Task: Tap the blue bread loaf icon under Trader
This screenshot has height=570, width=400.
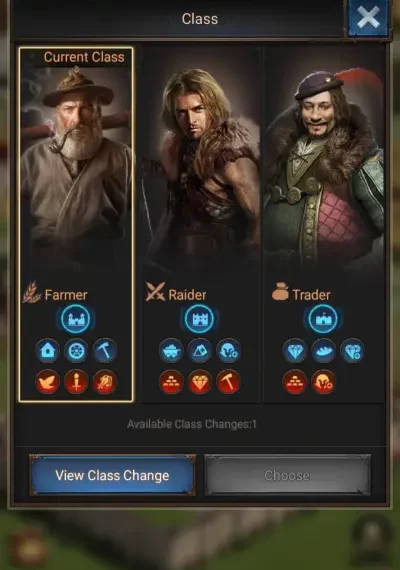Action: pos(323,350)
